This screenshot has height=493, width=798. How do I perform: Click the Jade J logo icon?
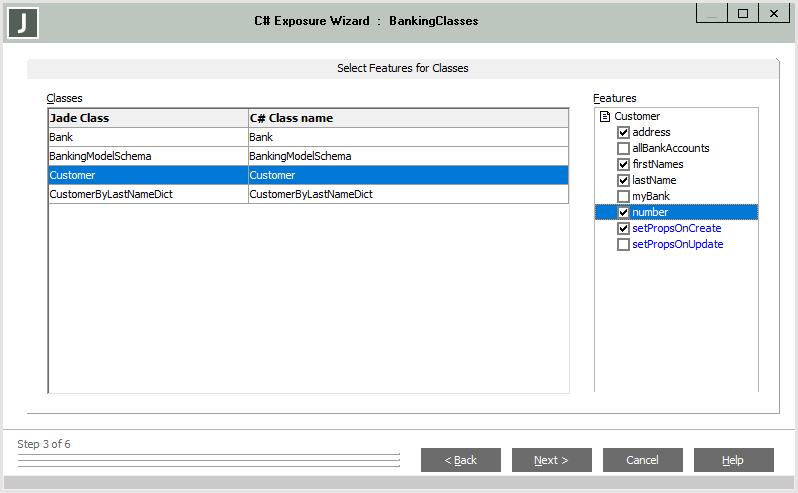(x=21, y=21)
